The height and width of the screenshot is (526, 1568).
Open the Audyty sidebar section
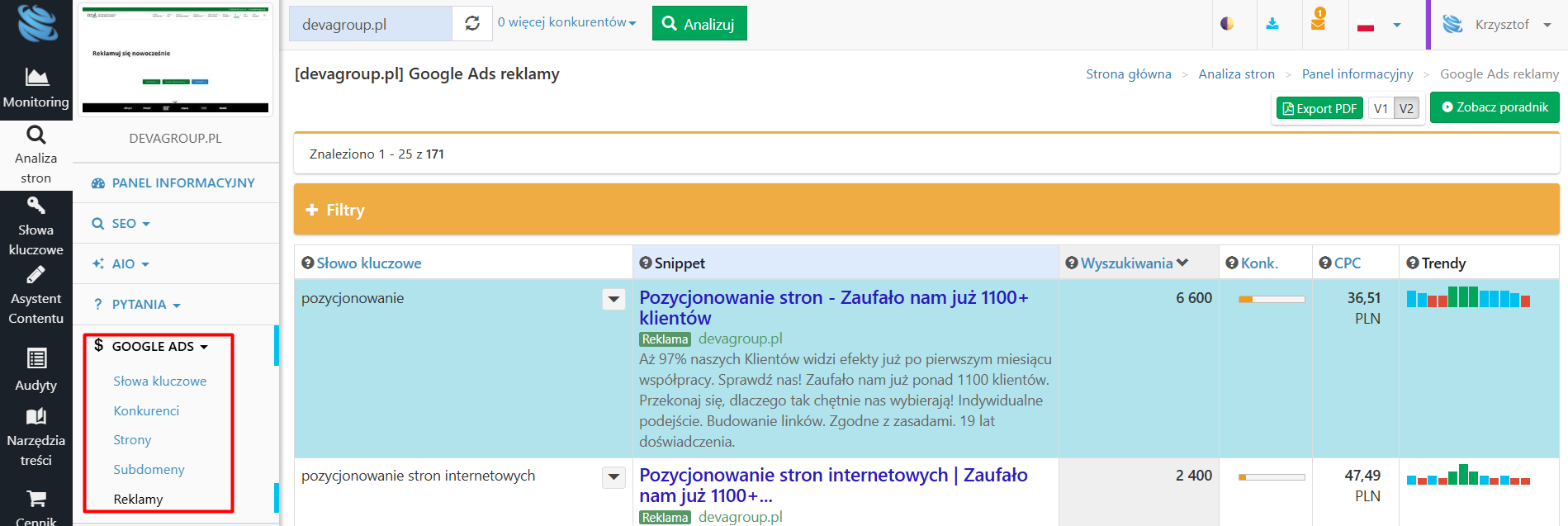[x=36, y=369]
